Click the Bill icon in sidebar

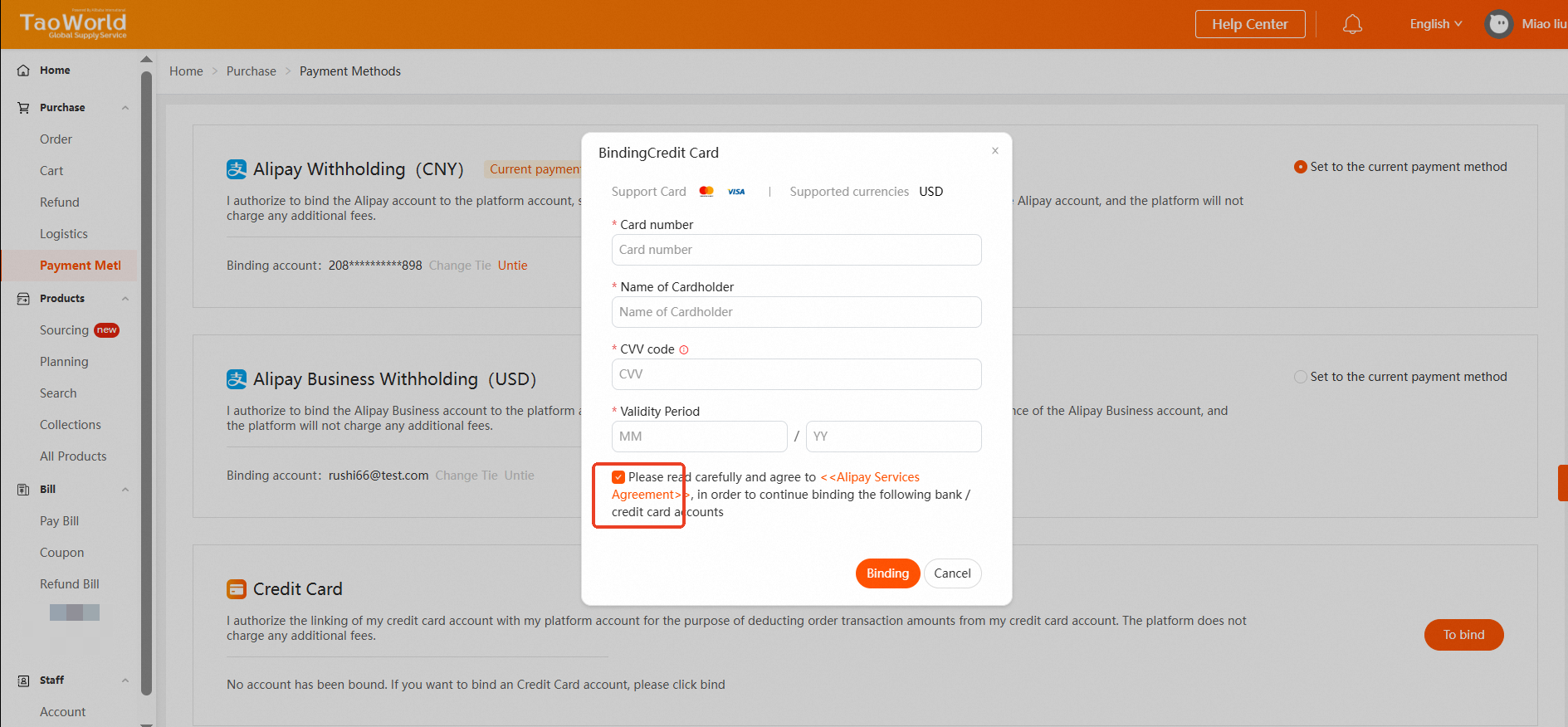pyautogui.click(x=23, y=490)
